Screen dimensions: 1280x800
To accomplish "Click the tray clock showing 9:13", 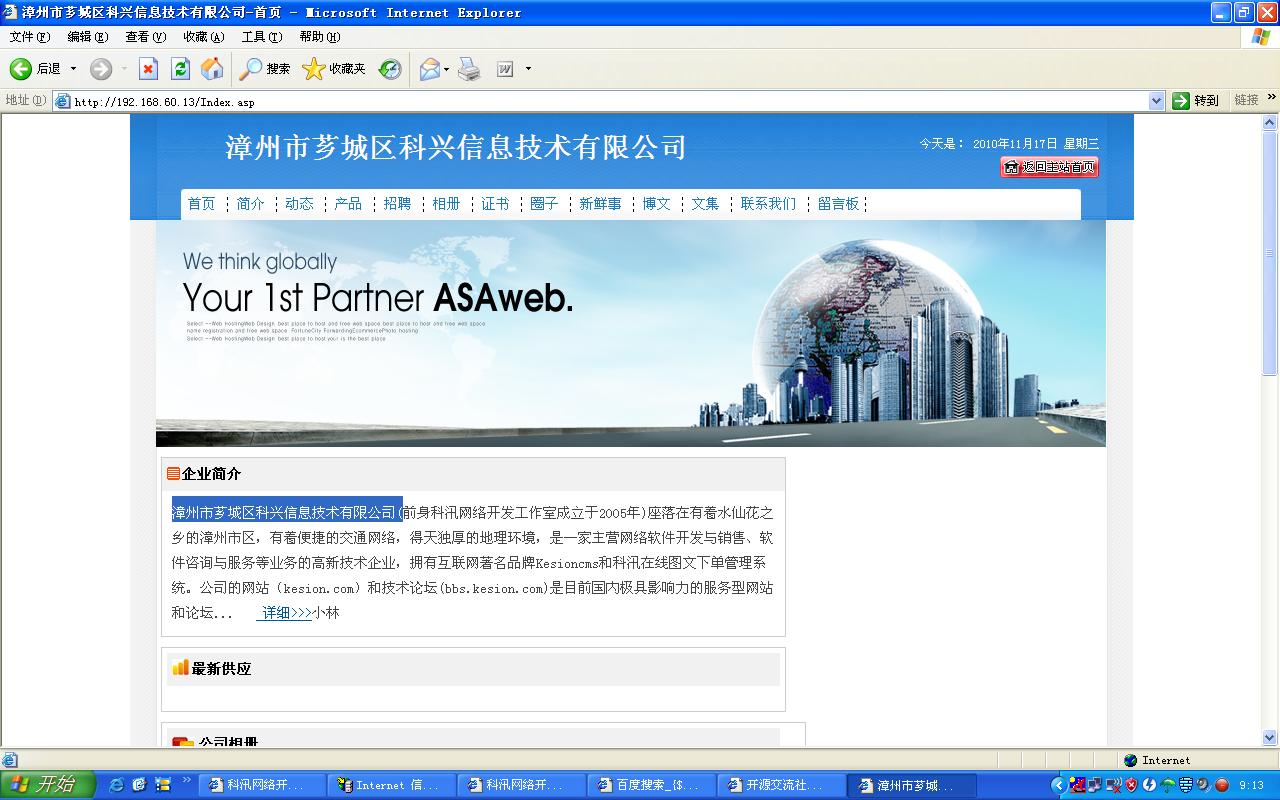I will (x=1251, y=785).
